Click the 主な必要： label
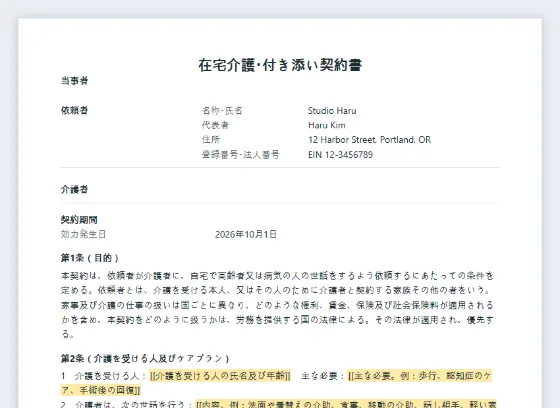This screenshot has width=560, height=408. (x=323, y=376)
